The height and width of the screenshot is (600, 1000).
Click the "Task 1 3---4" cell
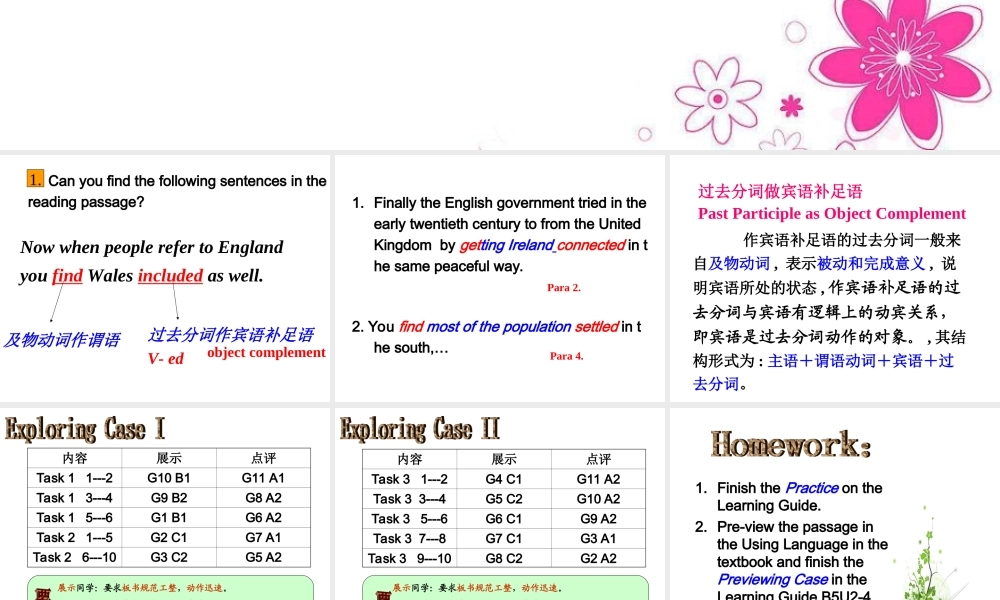click(x=75, y=497)
